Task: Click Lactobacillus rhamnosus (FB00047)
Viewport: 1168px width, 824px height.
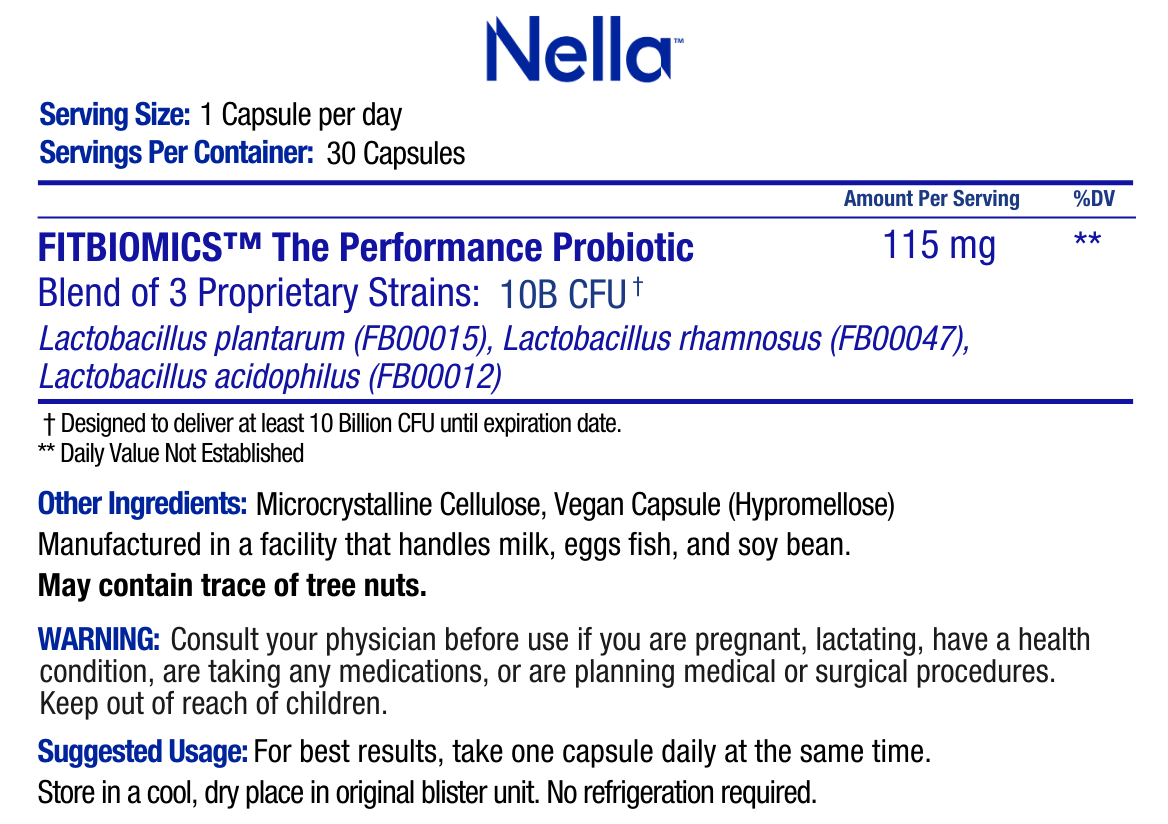Action: pyautogui.click(x=737, y=339)
